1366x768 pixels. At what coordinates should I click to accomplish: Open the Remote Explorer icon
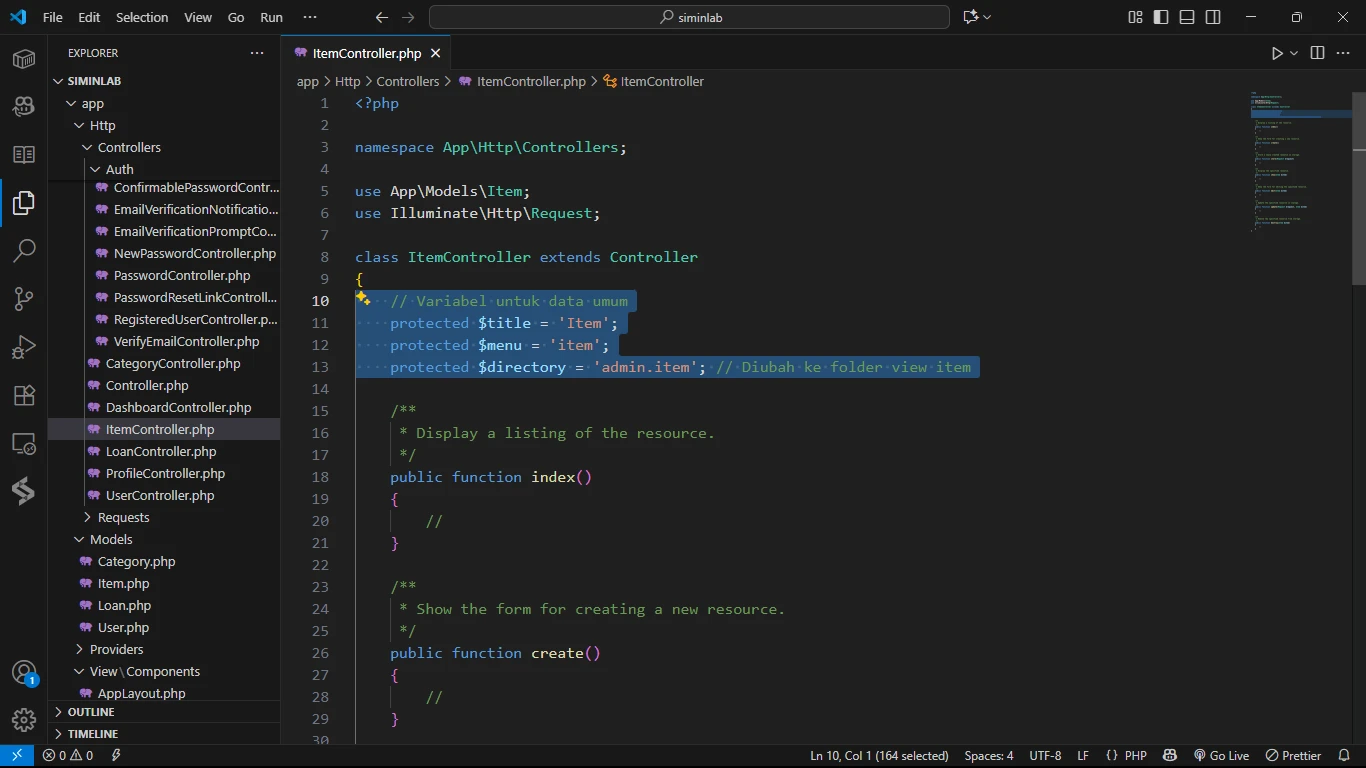(24, 443)
